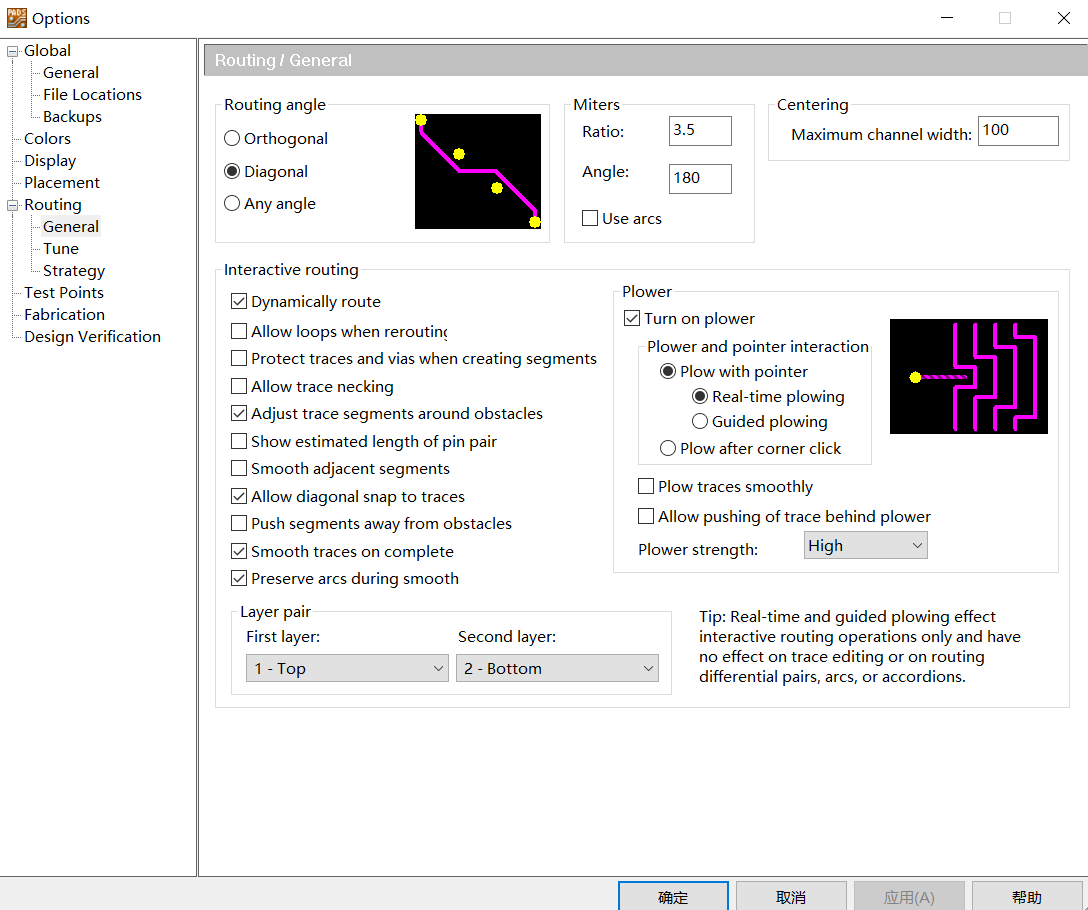Screen dimensions: 1088x910
Task: Enable Protect traces and vias checkbox
Action: coord(239,358)
